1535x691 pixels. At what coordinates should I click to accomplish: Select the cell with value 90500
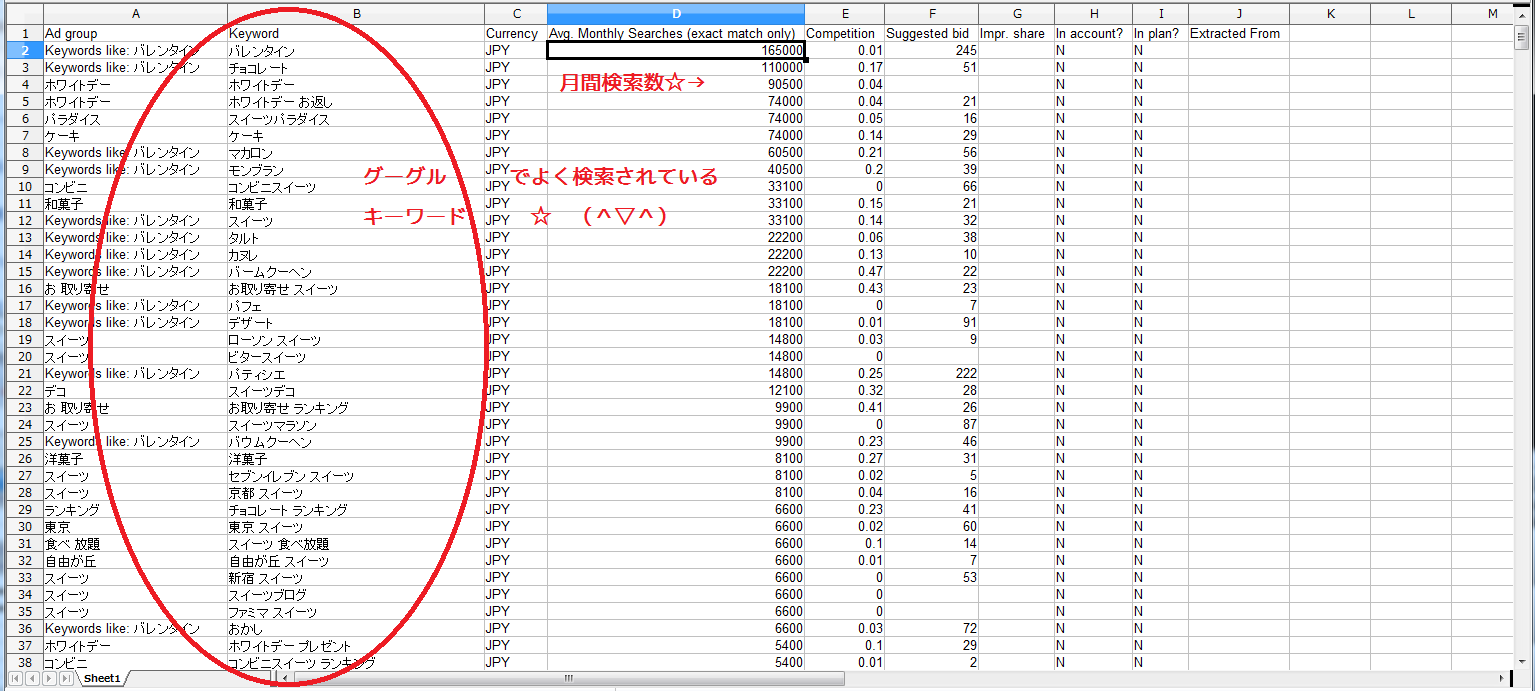pyautogui.click(x=676, y=84)
